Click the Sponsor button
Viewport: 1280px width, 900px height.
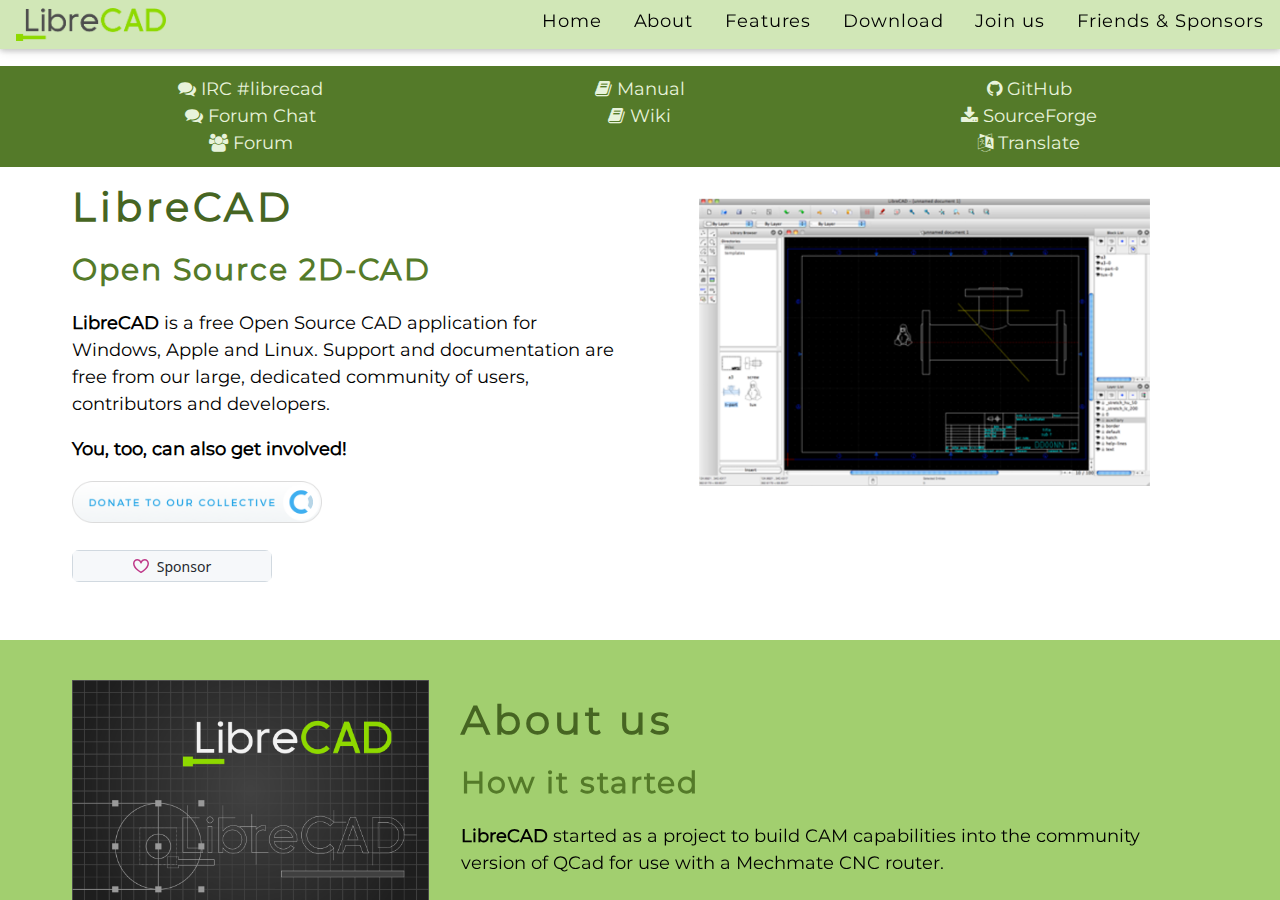pos(172,566)
